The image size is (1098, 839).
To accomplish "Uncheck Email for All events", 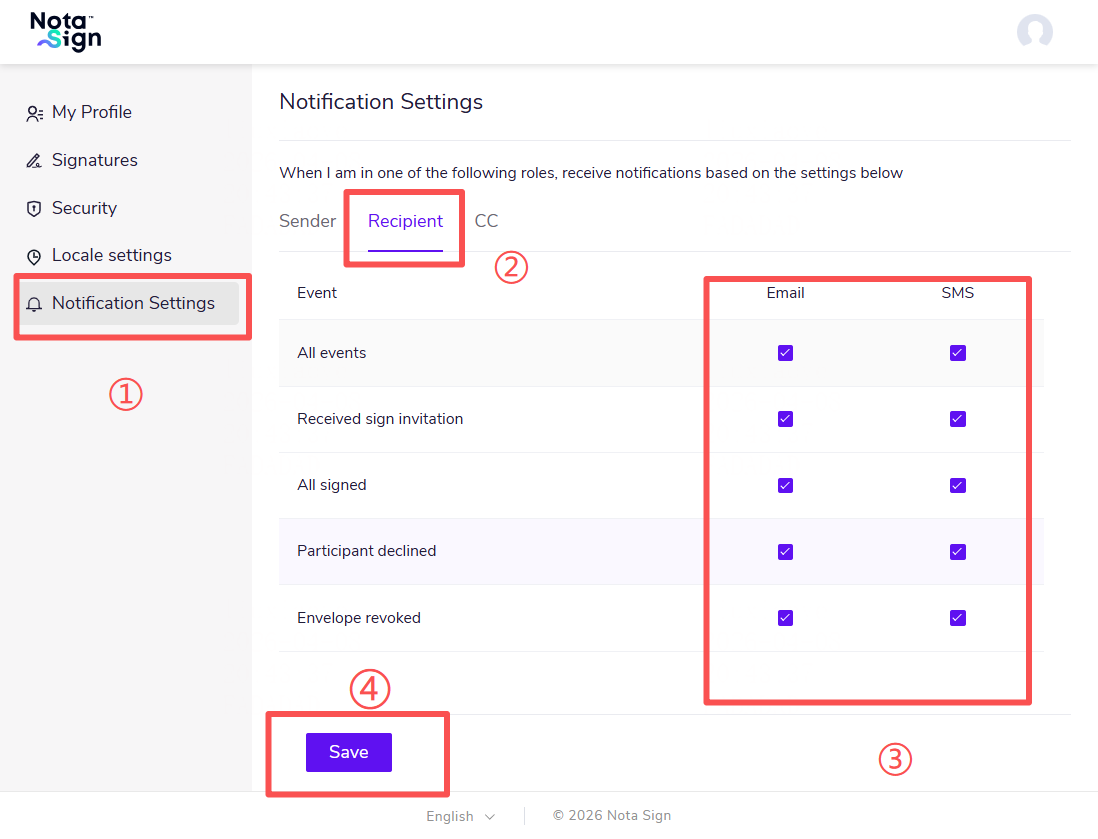I will point(785,353).
